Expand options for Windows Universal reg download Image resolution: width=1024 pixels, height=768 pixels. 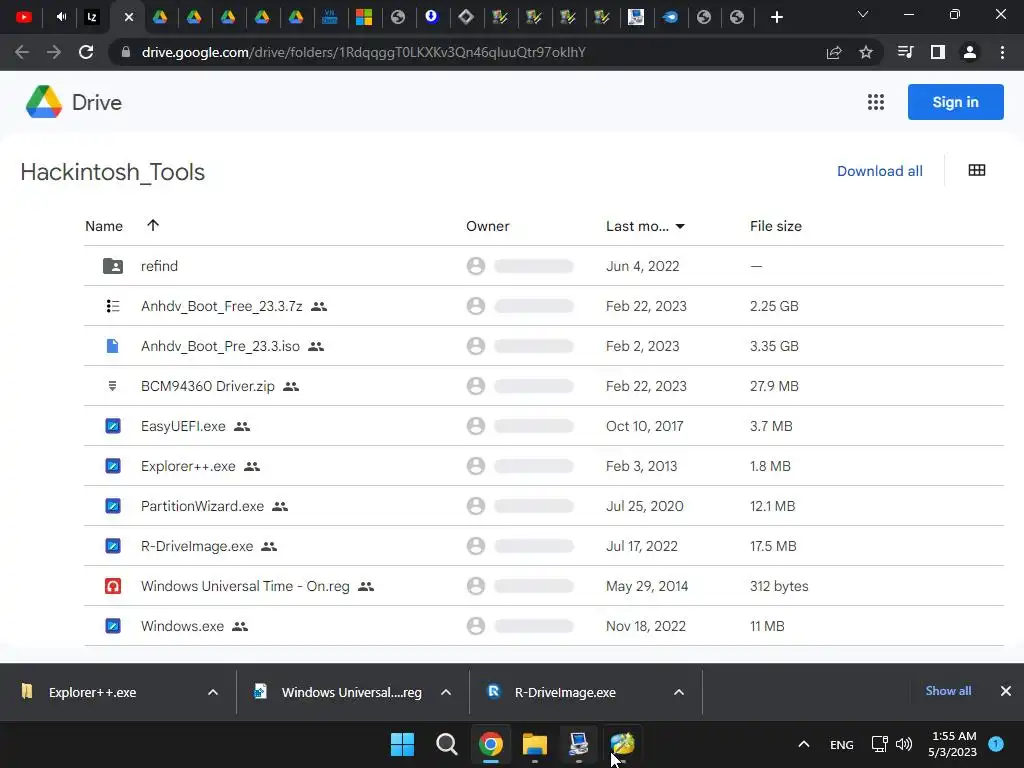[x=446, y=692]
